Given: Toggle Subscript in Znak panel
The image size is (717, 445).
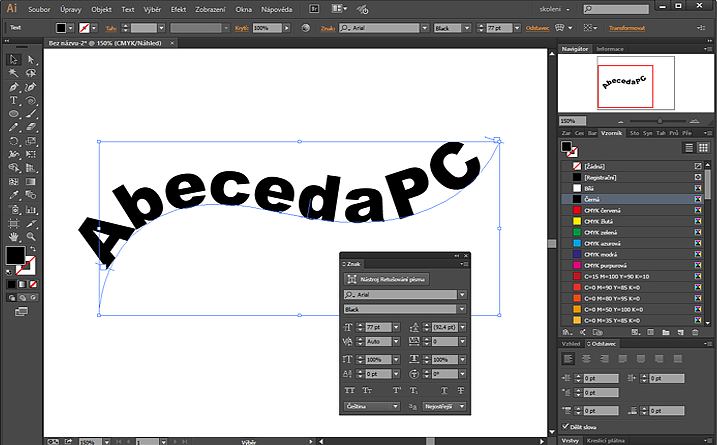Looking at the screenshot, I should click(x=413, y=390).
